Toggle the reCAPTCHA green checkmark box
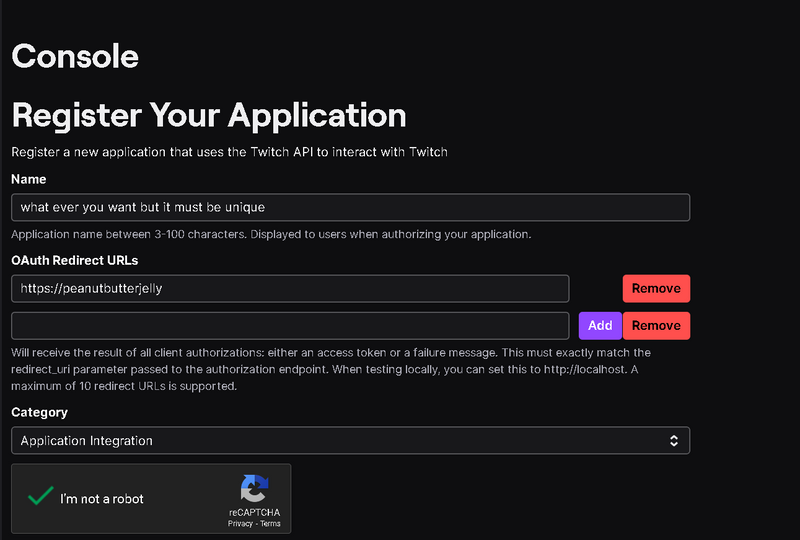The width and height of the screenshot is (800, 540). [x=41, y=497]
